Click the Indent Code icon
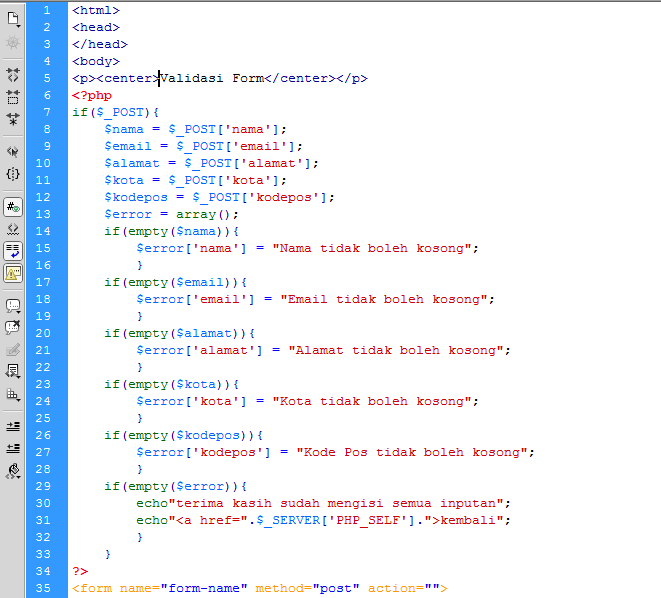661x598 pixels. tap(13, 426)
